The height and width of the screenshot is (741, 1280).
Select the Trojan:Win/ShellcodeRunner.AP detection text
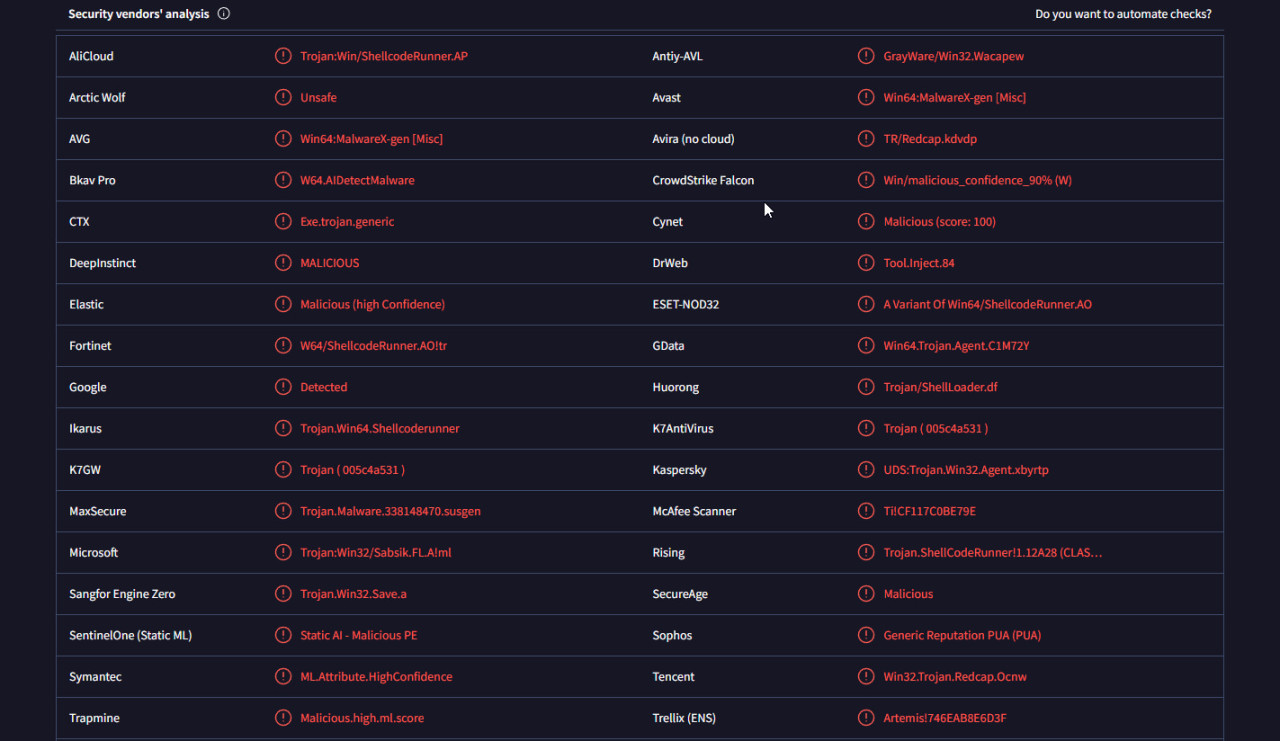[384, 56]
